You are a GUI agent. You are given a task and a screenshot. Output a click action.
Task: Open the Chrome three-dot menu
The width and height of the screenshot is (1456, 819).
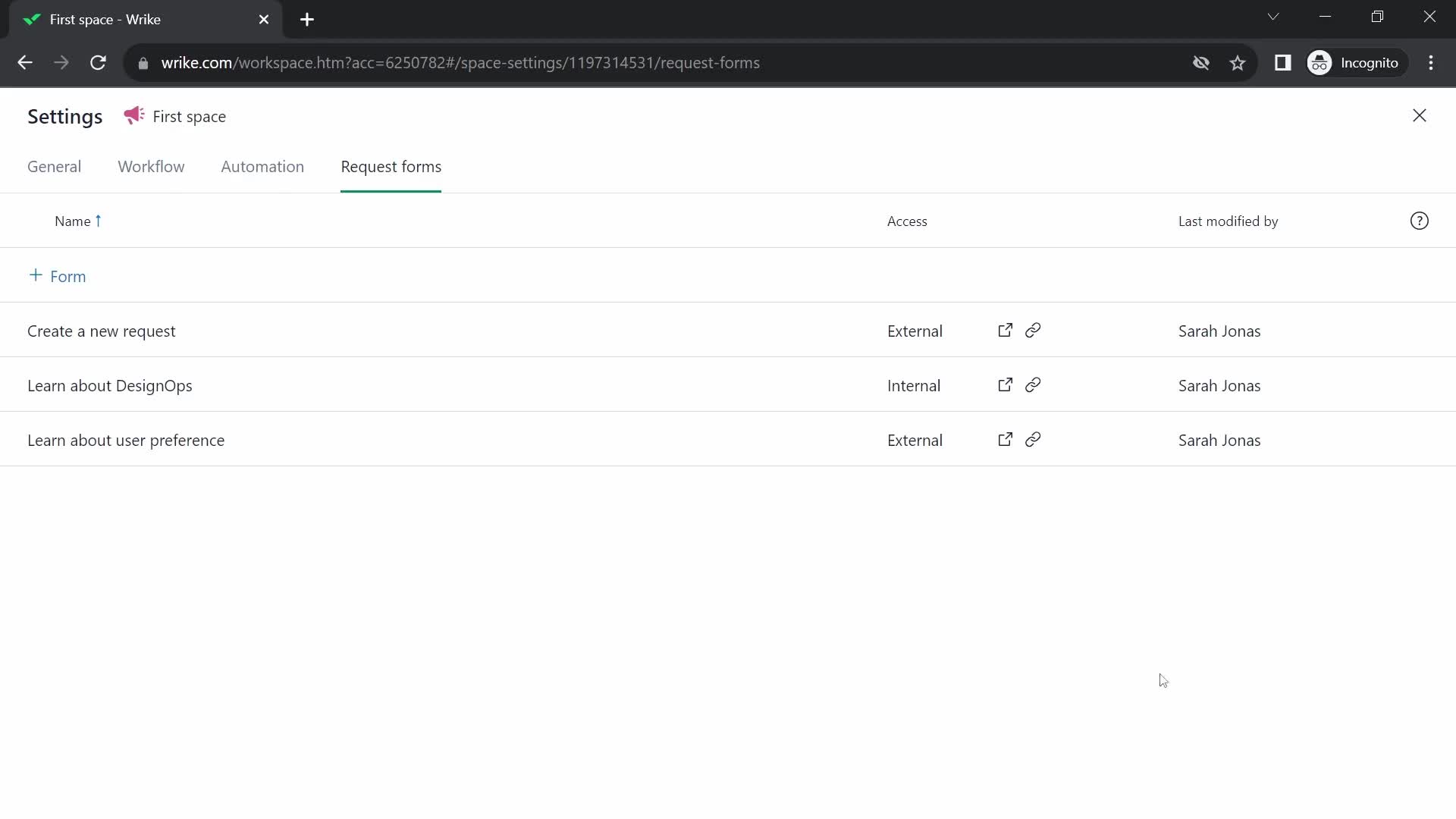click(x=1431, y=63)
